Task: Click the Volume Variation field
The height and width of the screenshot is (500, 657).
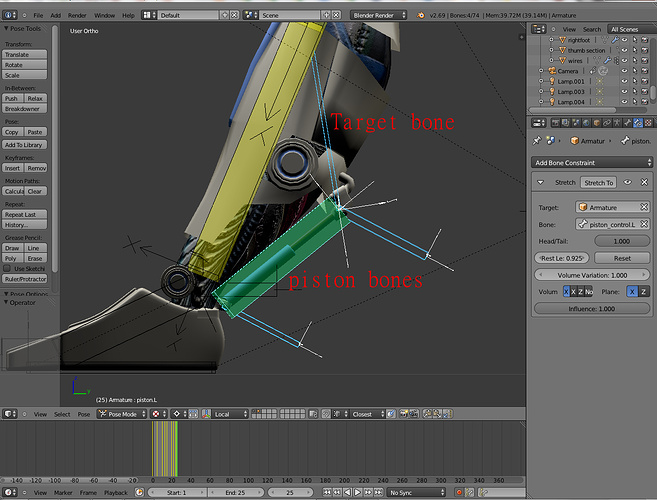Action: click(x=592, y=275)
